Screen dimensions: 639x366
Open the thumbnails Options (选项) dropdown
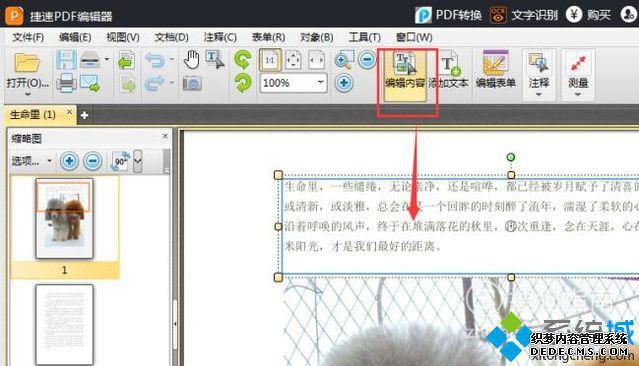pos(32,161)
